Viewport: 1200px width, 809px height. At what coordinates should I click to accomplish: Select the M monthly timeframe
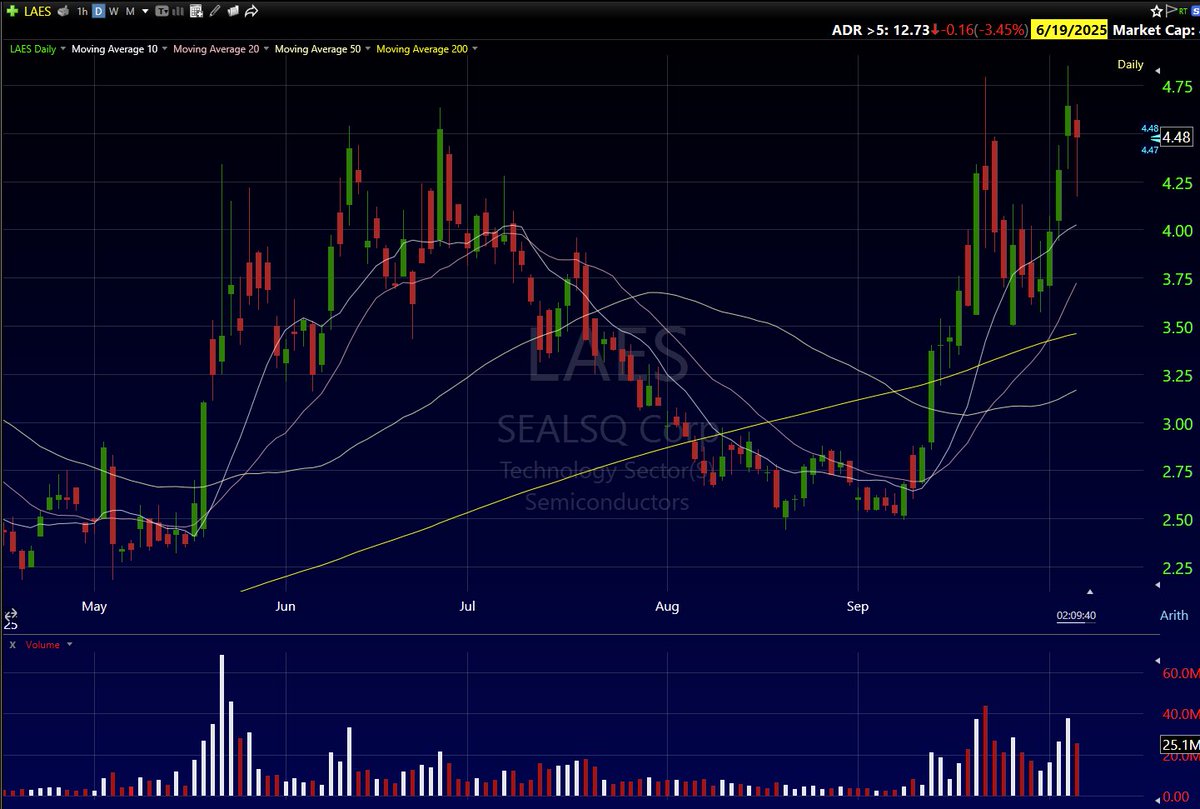click(130, 11)
